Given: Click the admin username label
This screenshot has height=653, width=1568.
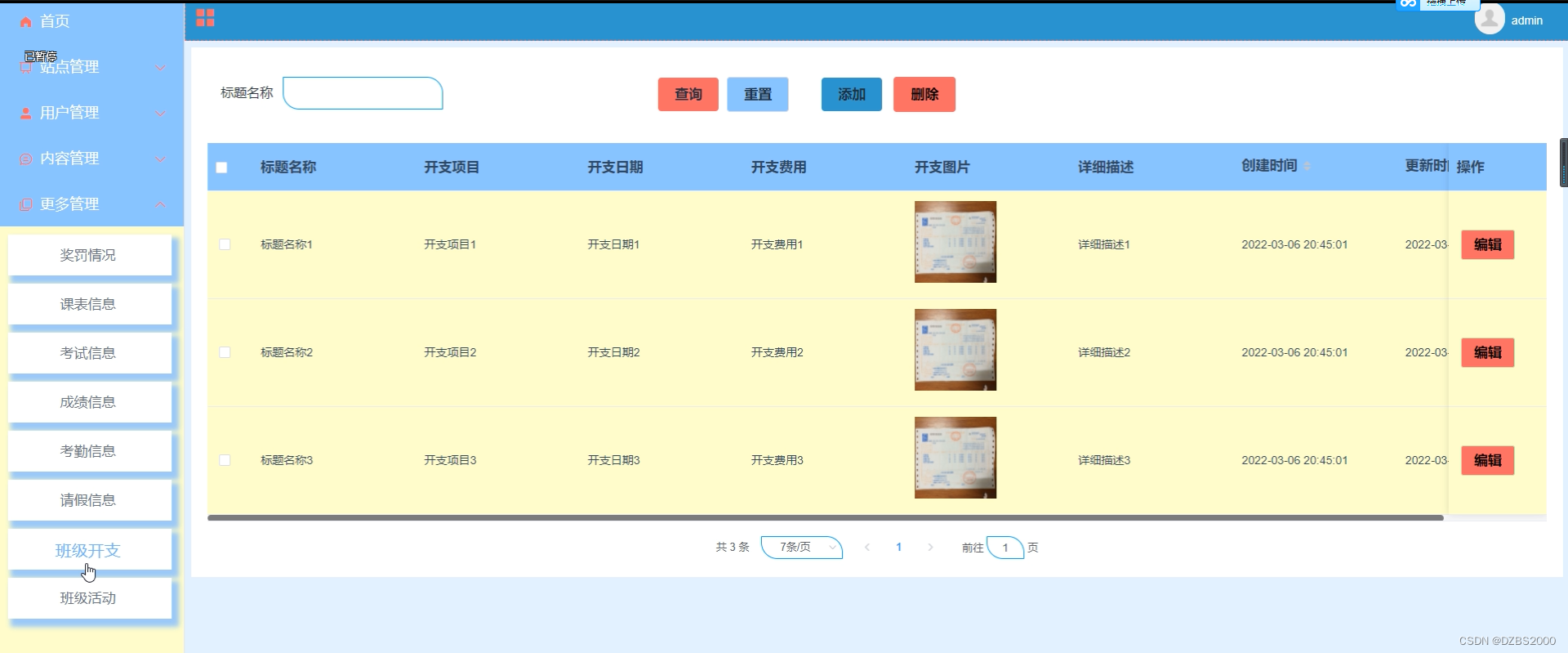Looking at the screenshot, I should [1526, 20].
